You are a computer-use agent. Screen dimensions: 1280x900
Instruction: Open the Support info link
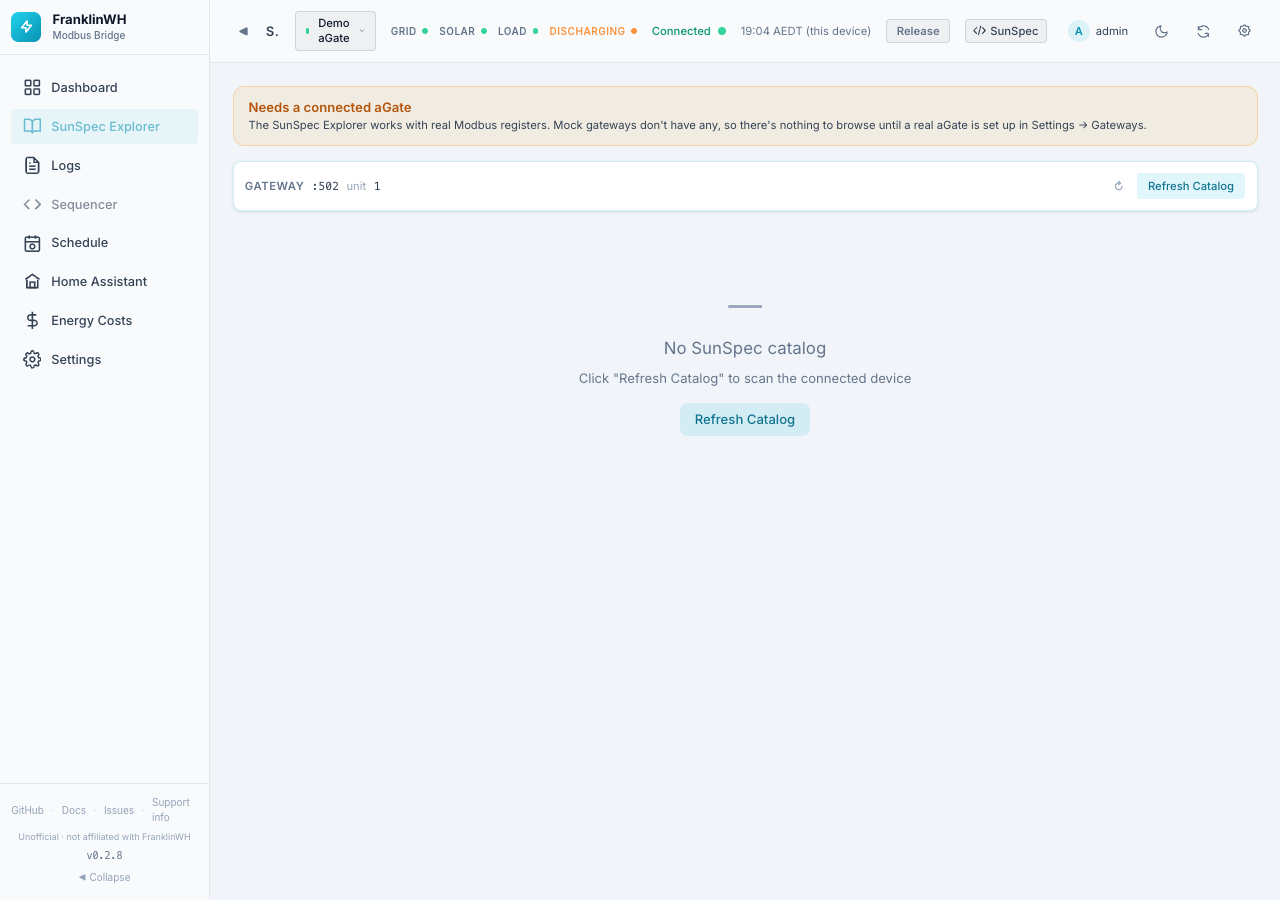pyautogui.click(x=171, y=810)
